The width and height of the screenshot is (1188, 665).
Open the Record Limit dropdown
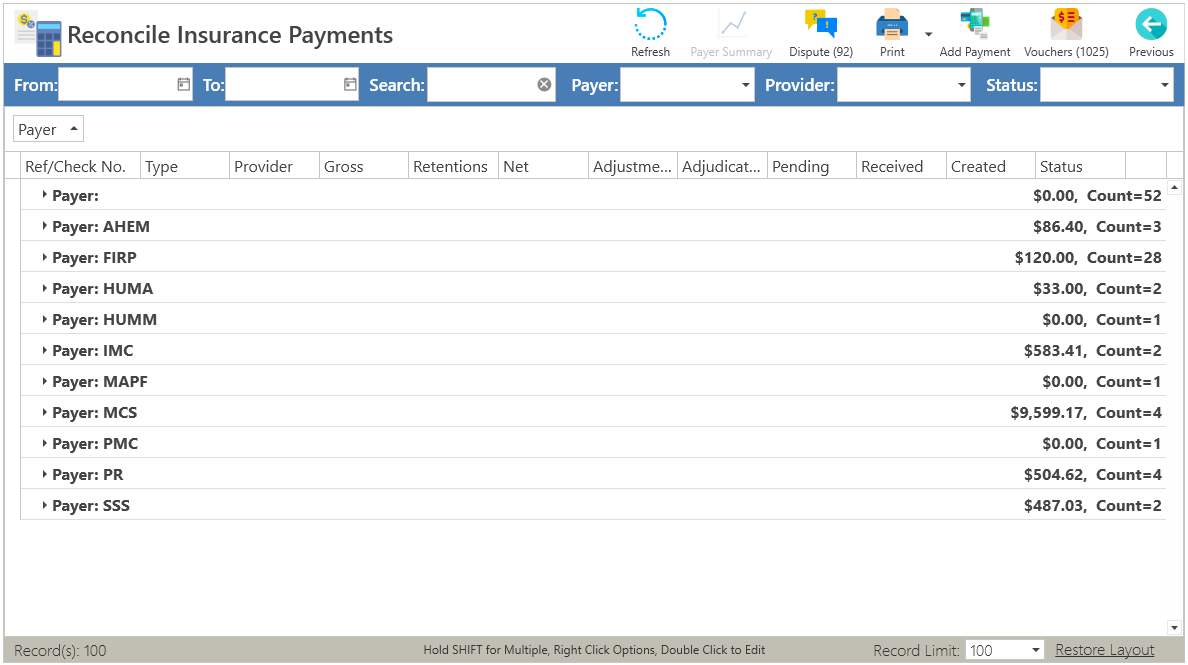click(x=1036, y=651)
